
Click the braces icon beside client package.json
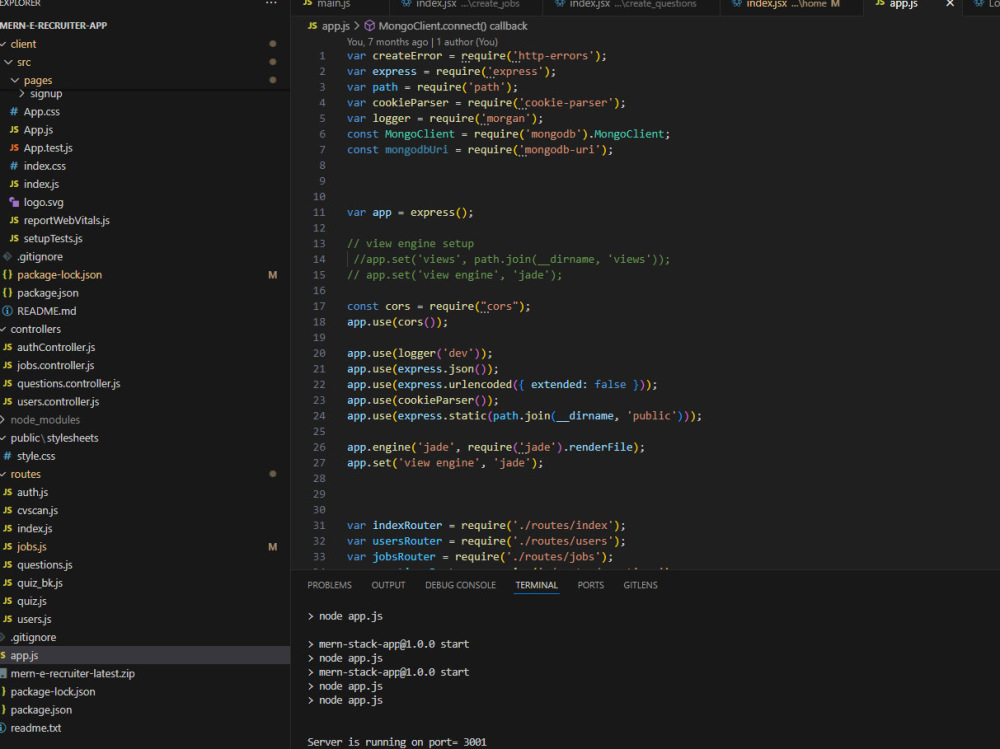[x=7, y=293]
